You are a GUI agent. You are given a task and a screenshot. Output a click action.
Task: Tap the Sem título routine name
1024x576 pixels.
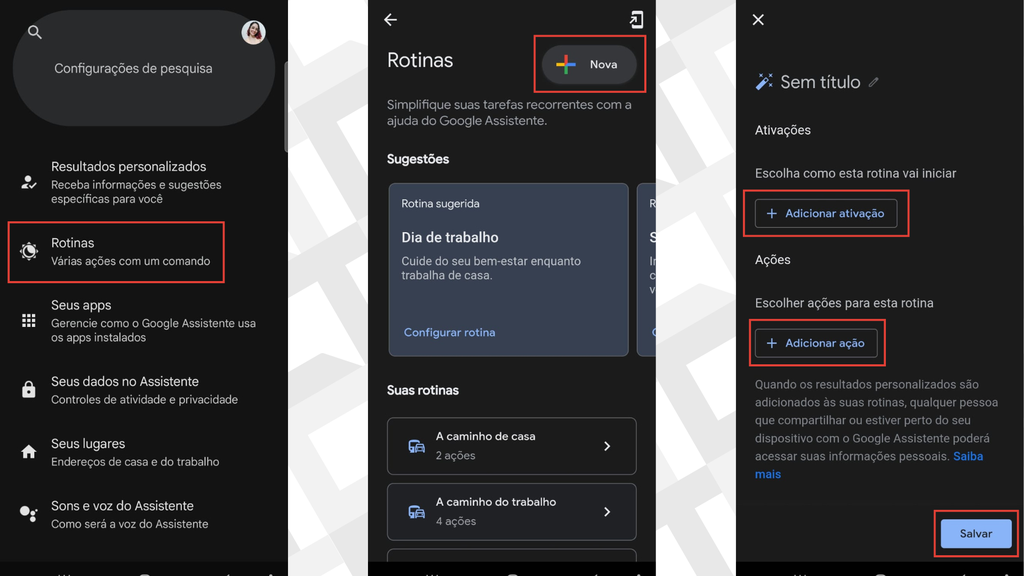click(x=820, y=82)
